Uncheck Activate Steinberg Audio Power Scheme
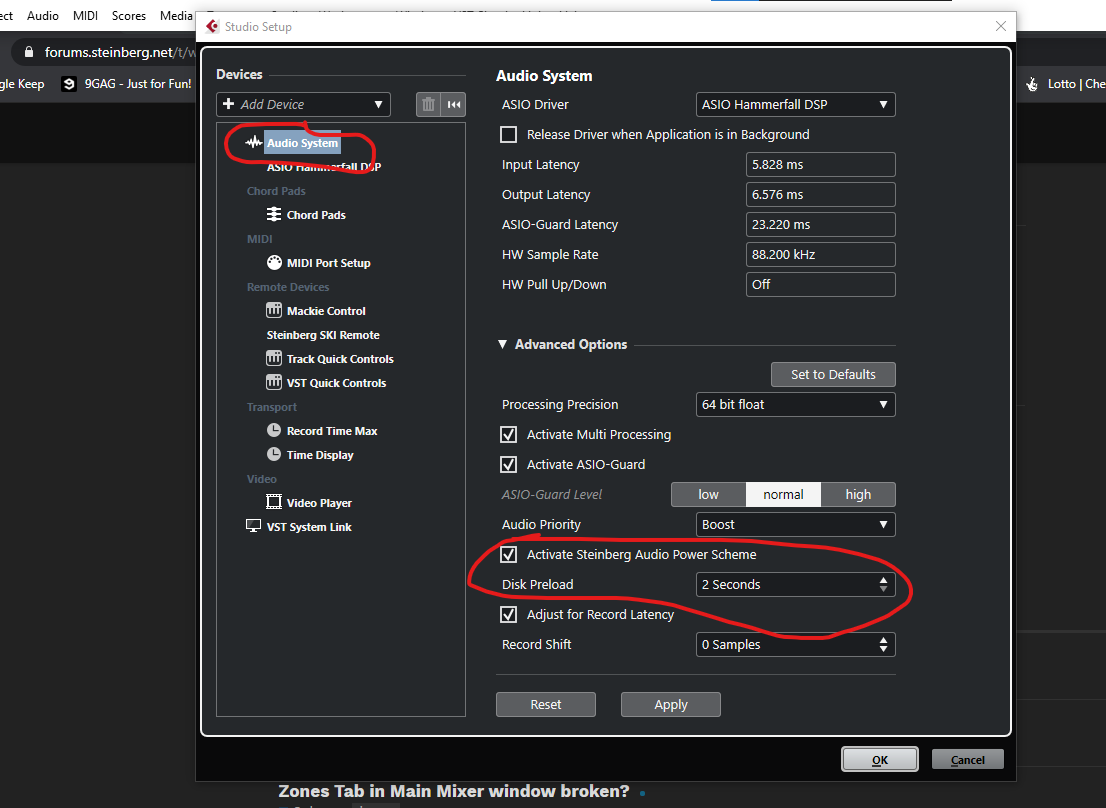 pos(509,555)
